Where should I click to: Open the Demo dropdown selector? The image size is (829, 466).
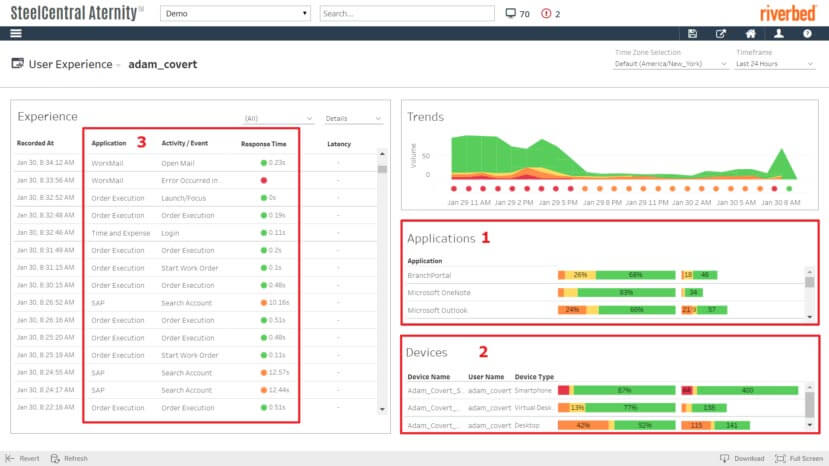235,13
